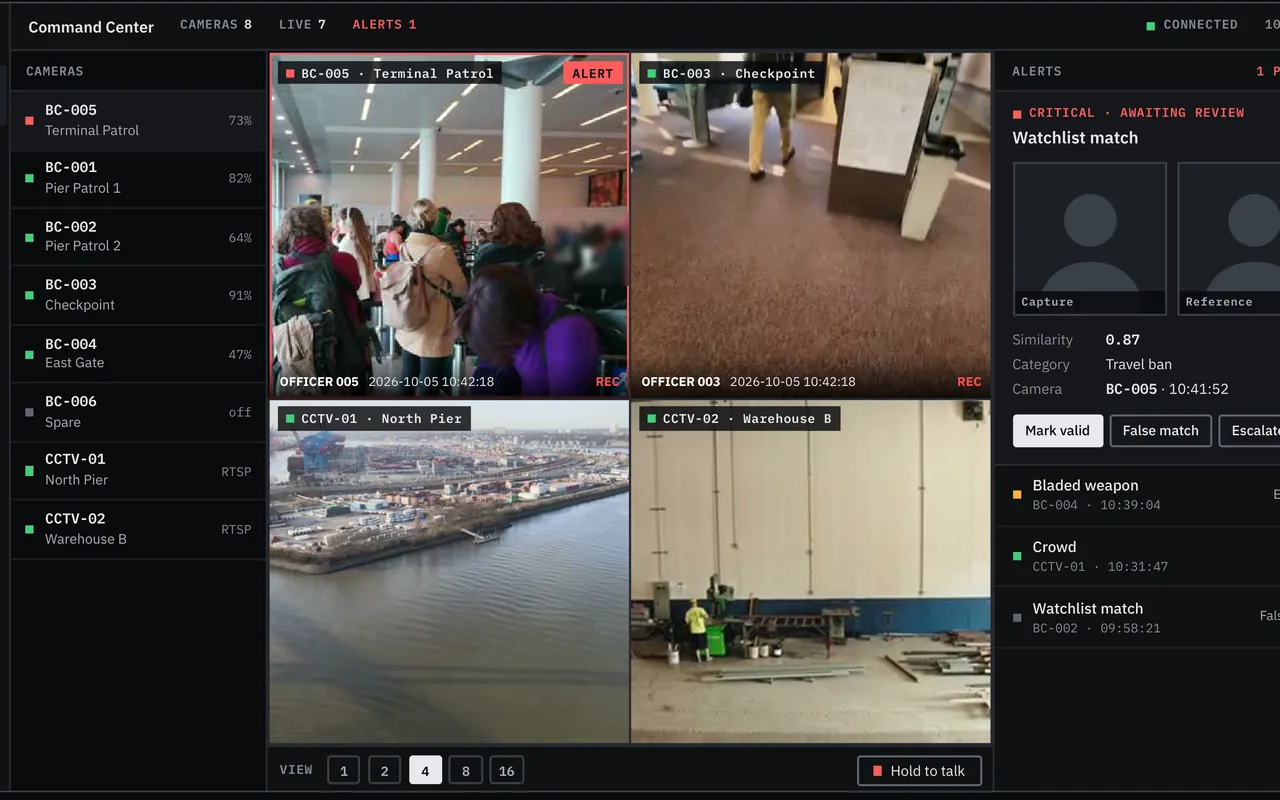Click the similarity value 0.87
Image resolution: width=1280 pixels, height=800 pixels.
tap(1123, 340)
